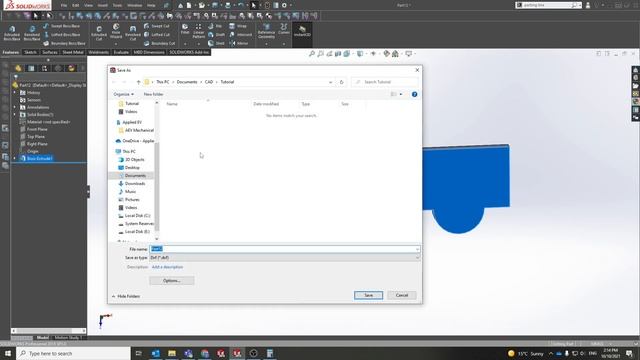Click the File name input field
This screenshot has width=640, height=360.
coord(284,249)
